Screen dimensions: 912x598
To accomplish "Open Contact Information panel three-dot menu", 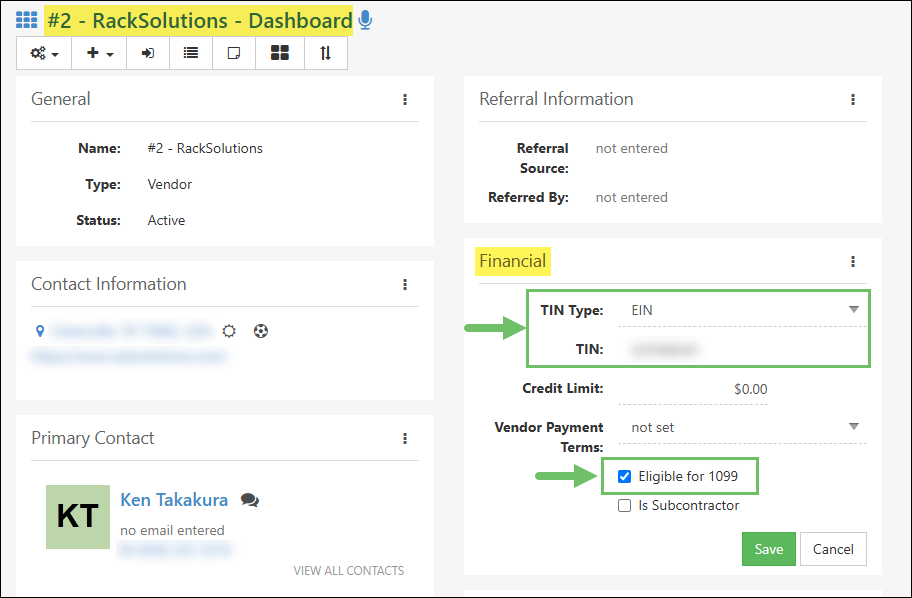I will tap(405, 284).
